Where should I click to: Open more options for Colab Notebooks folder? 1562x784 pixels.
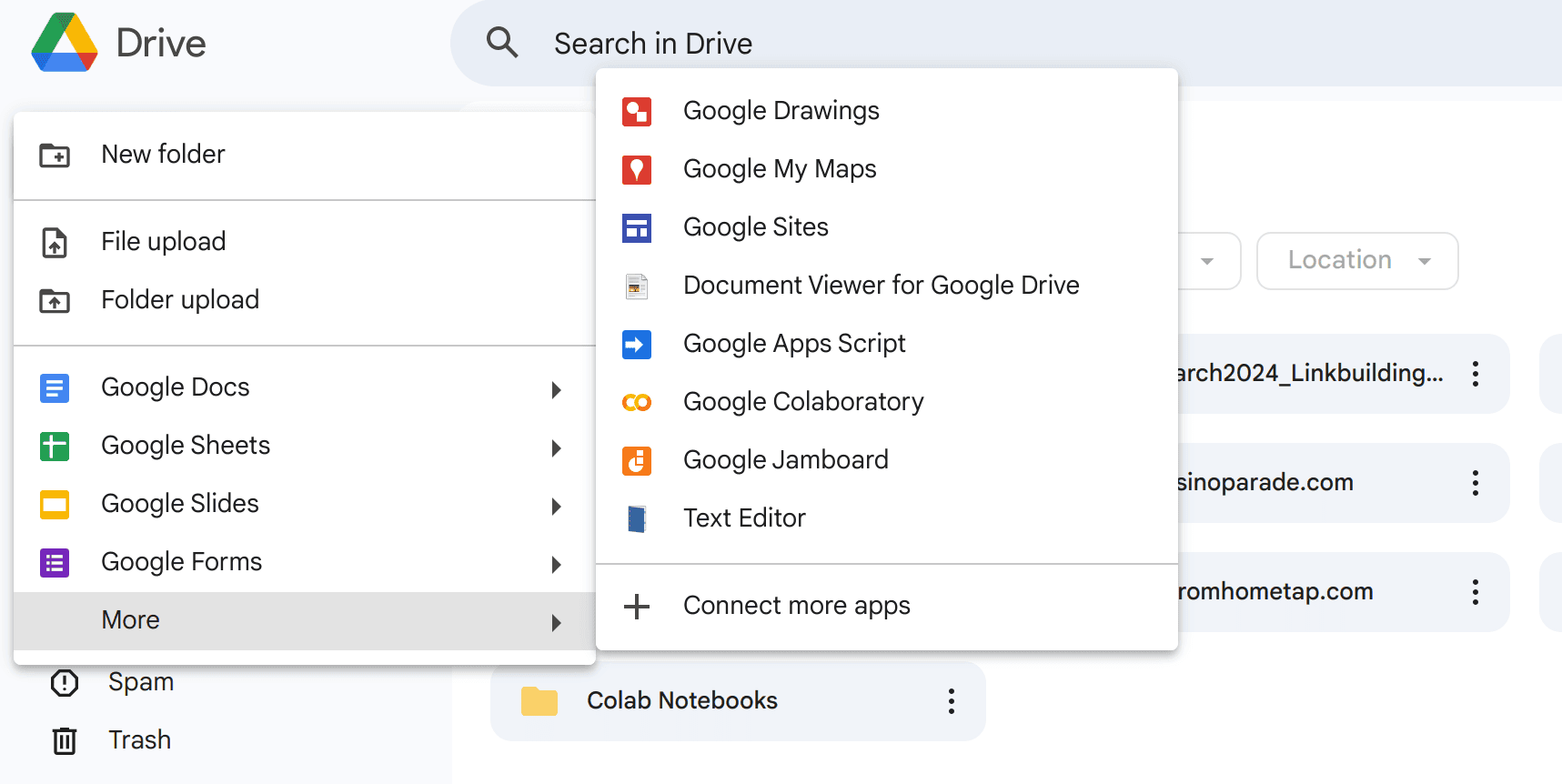pyautogui.click(x=952, y=701)
